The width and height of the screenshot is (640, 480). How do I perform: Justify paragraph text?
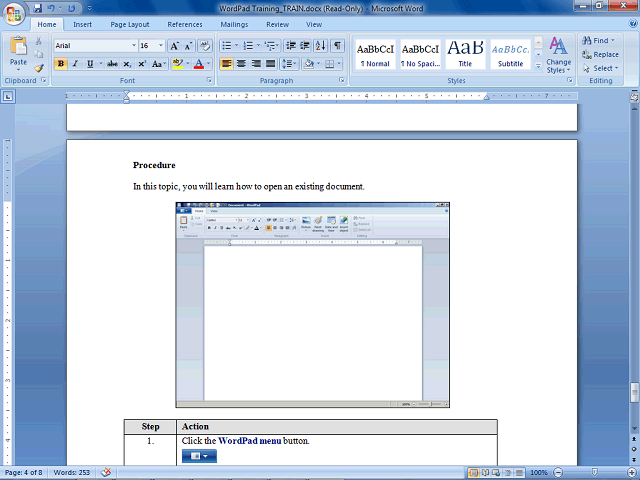click(x=270, y=64)
